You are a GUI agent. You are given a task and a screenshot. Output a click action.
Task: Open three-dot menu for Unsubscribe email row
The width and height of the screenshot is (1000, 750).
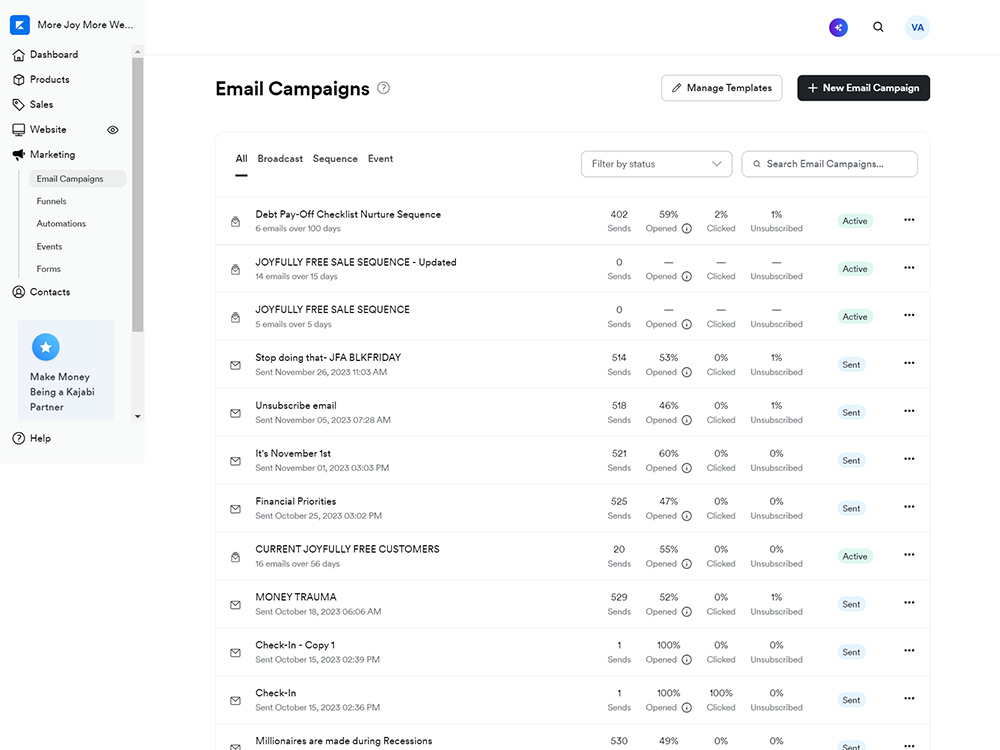pyautogui.click(x=909, y=411)
